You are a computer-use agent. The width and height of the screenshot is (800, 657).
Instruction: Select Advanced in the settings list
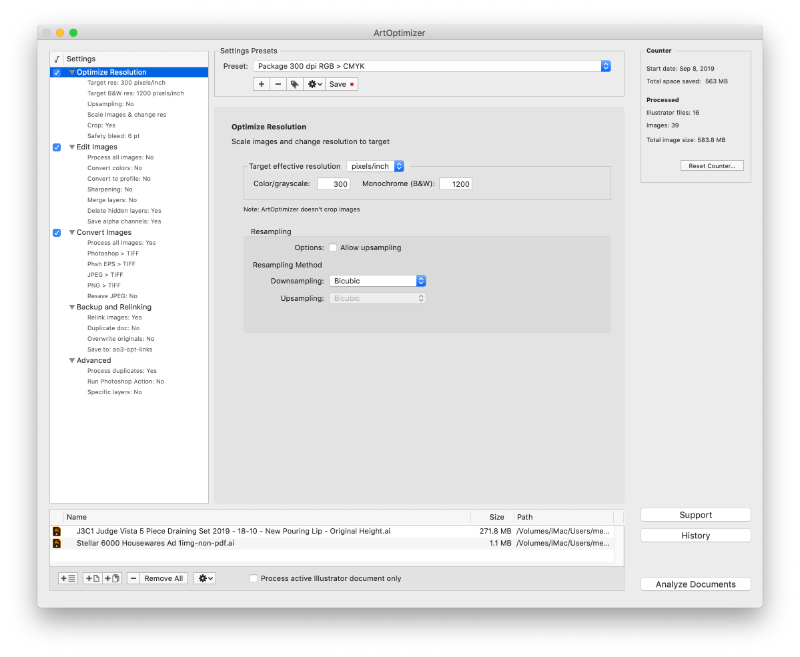point(94,360)
